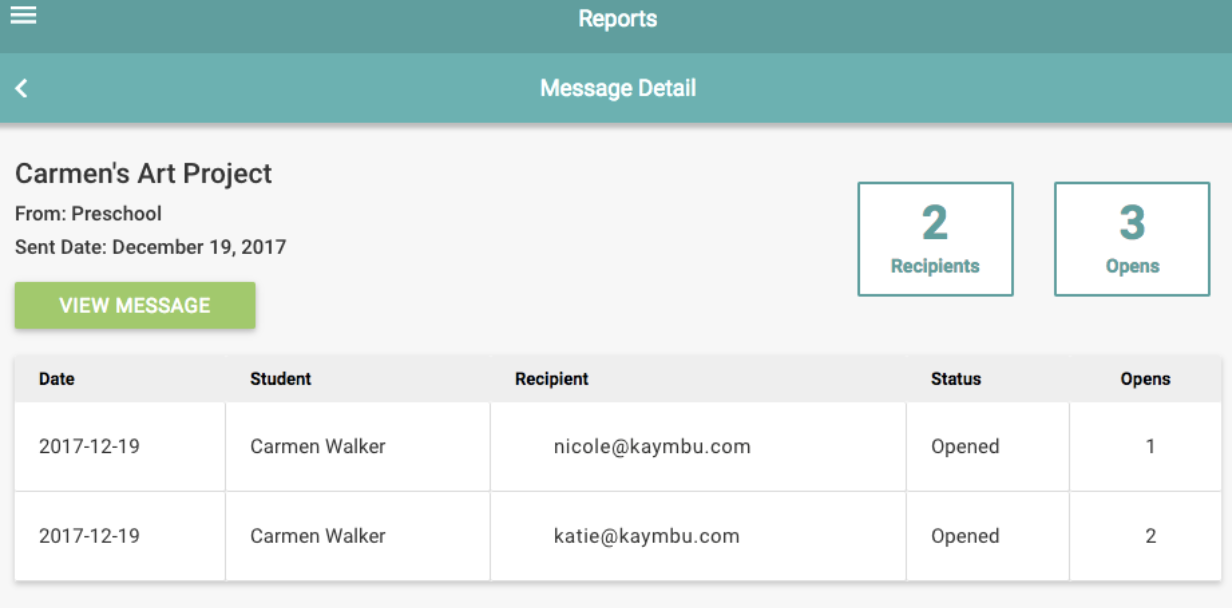Click the Reports title in the top bar
The height and width of the screenshot is (608, 1232).
(617, 19)
